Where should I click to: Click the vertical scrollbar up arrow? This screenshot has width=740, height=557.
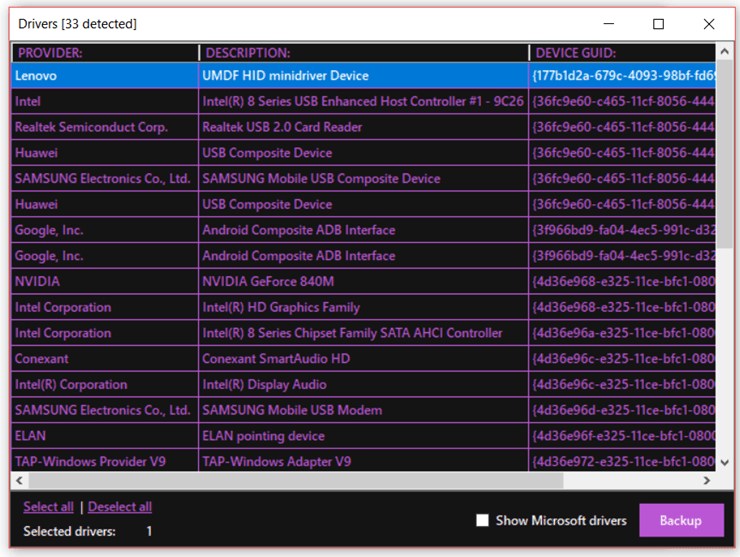725,51
